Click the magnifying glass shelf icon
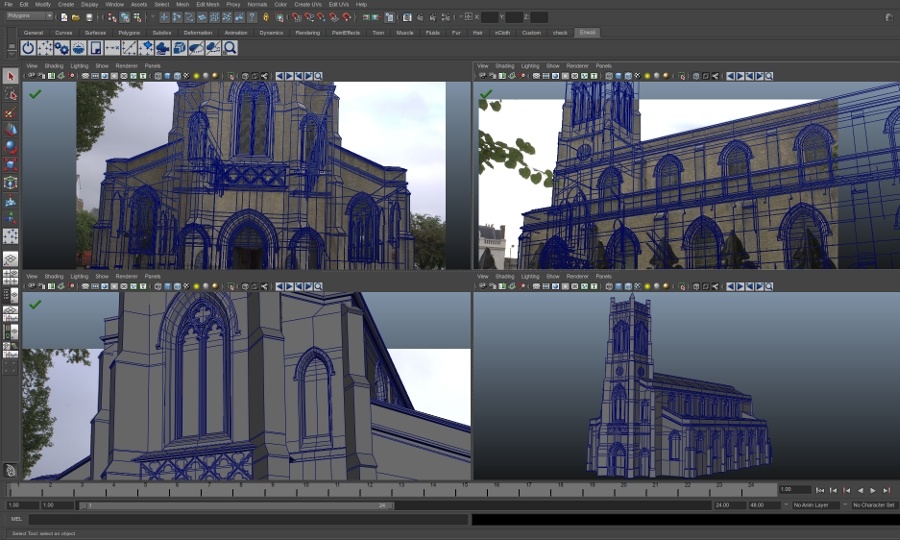 tap(230, 48)
